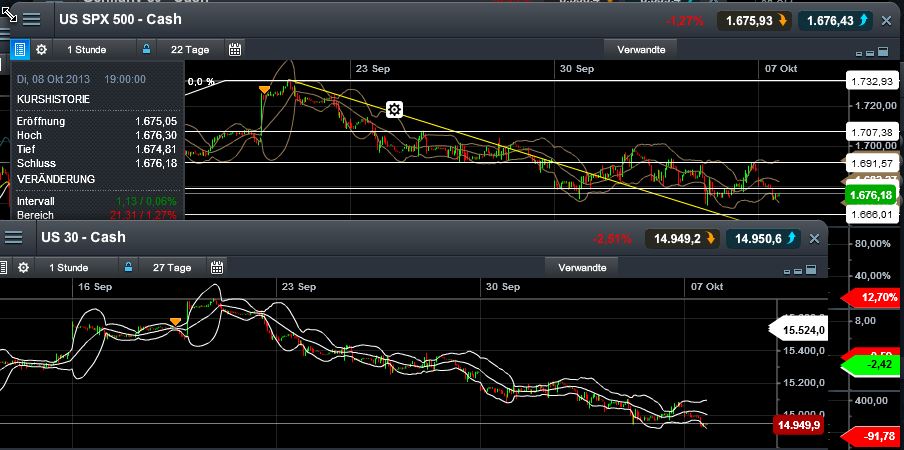Click the 1.691,57 price level label
This screenshot has height=450, width=904.
click(x=871, y=164)
